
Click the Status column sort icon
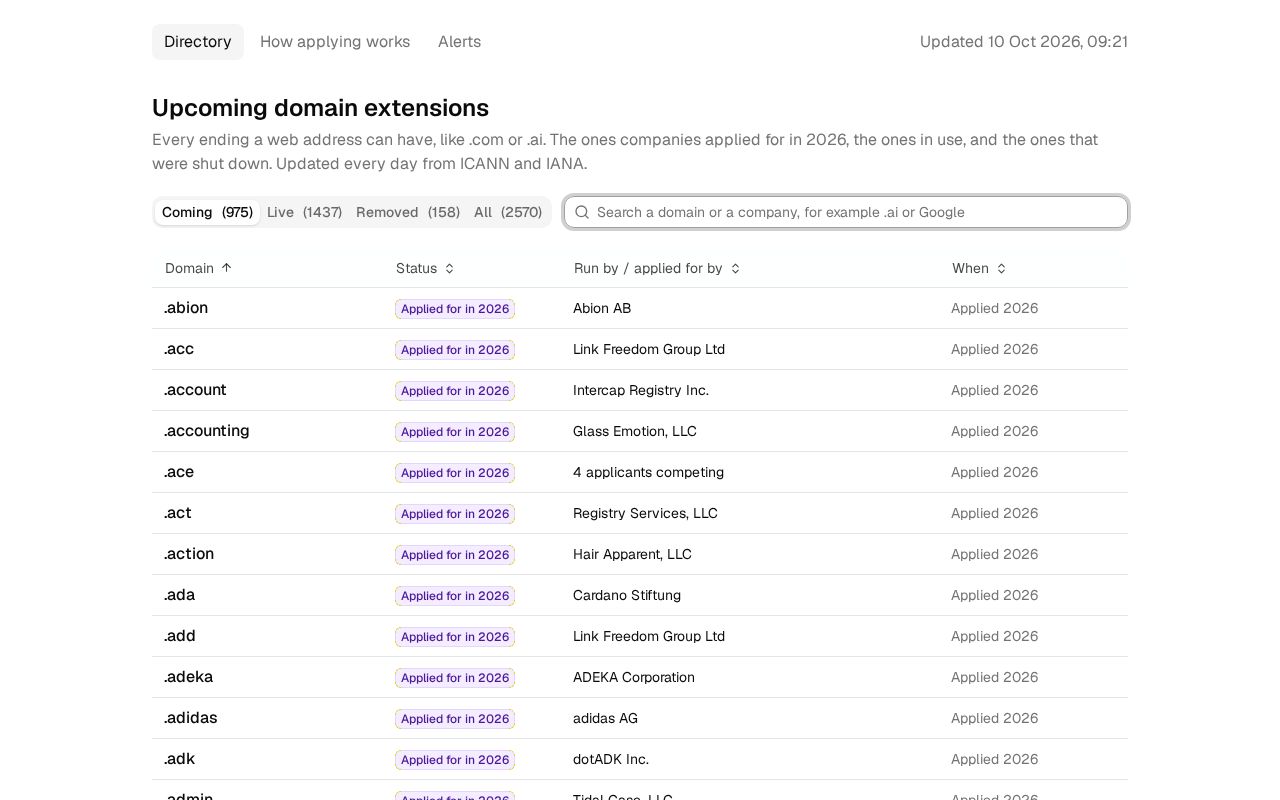(x=449, y=268)
